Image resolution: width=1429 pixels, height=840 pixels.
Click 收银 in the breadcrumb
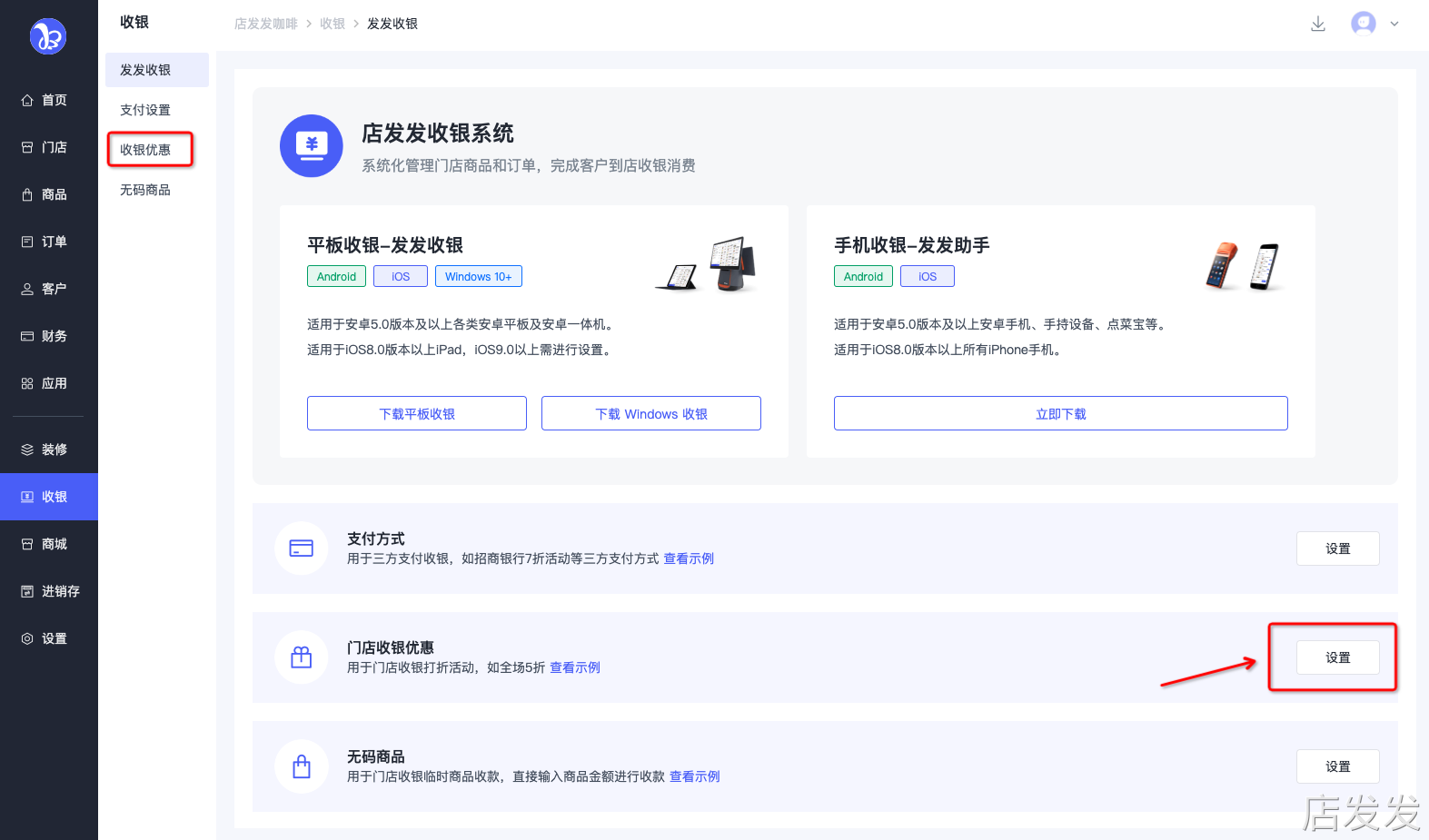coord(332,24)
